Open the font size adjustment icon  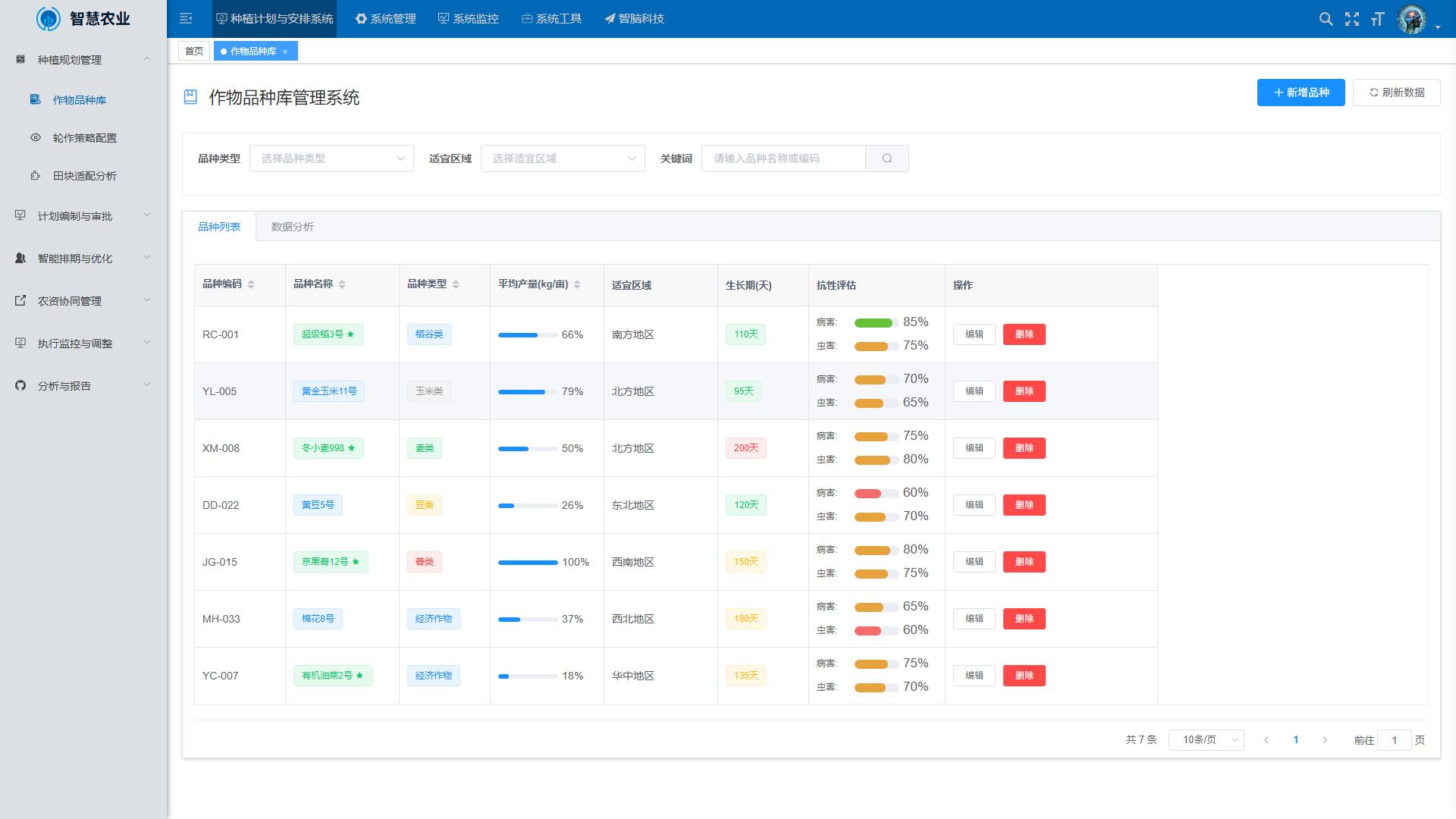[1378, 19]
